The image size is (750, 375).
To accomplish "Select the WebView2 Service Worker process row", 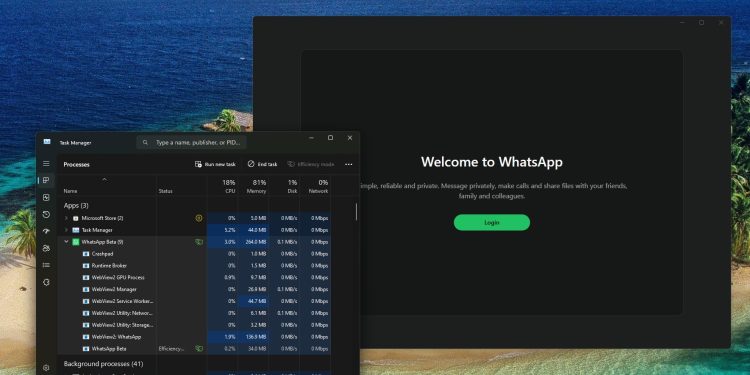I will click(194, 301).
